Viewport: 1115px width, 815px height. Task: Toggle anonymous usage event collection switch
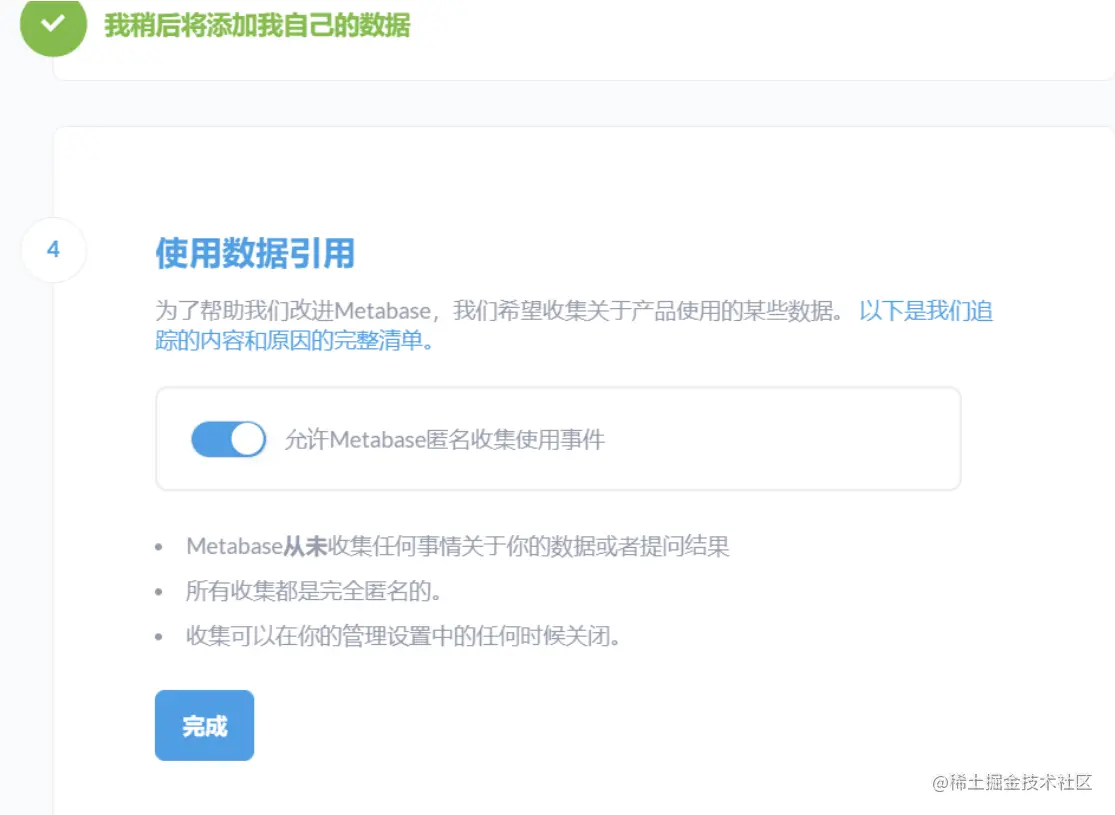[228, 439]
